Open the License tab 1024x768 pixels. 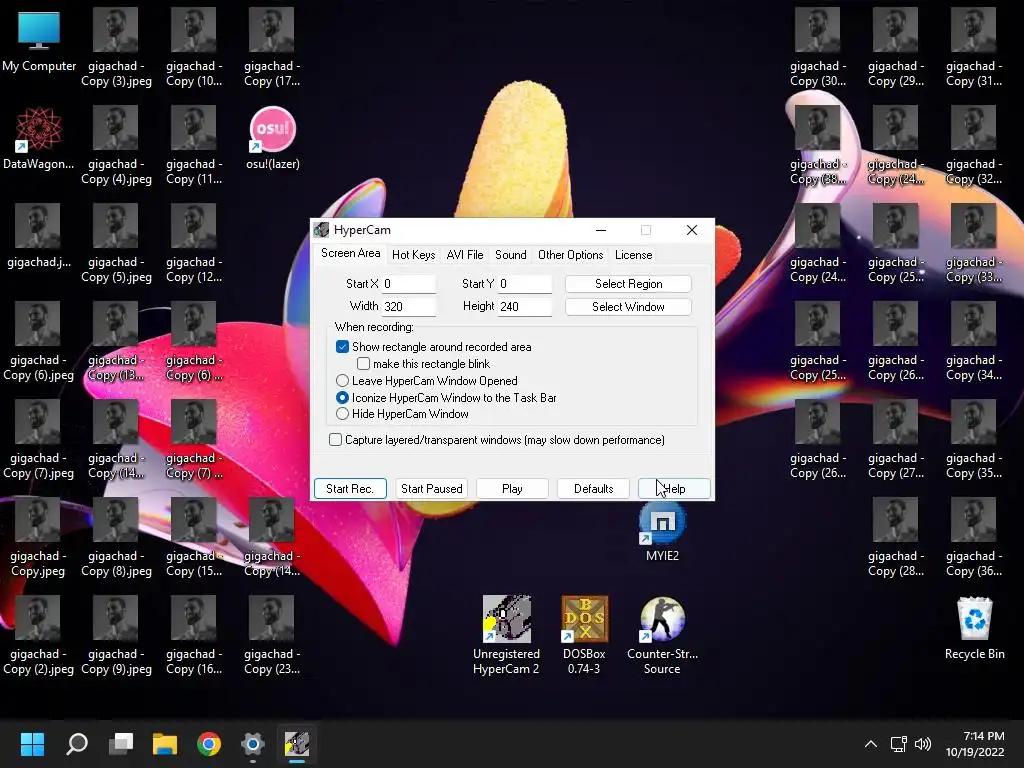pos(633,255)
